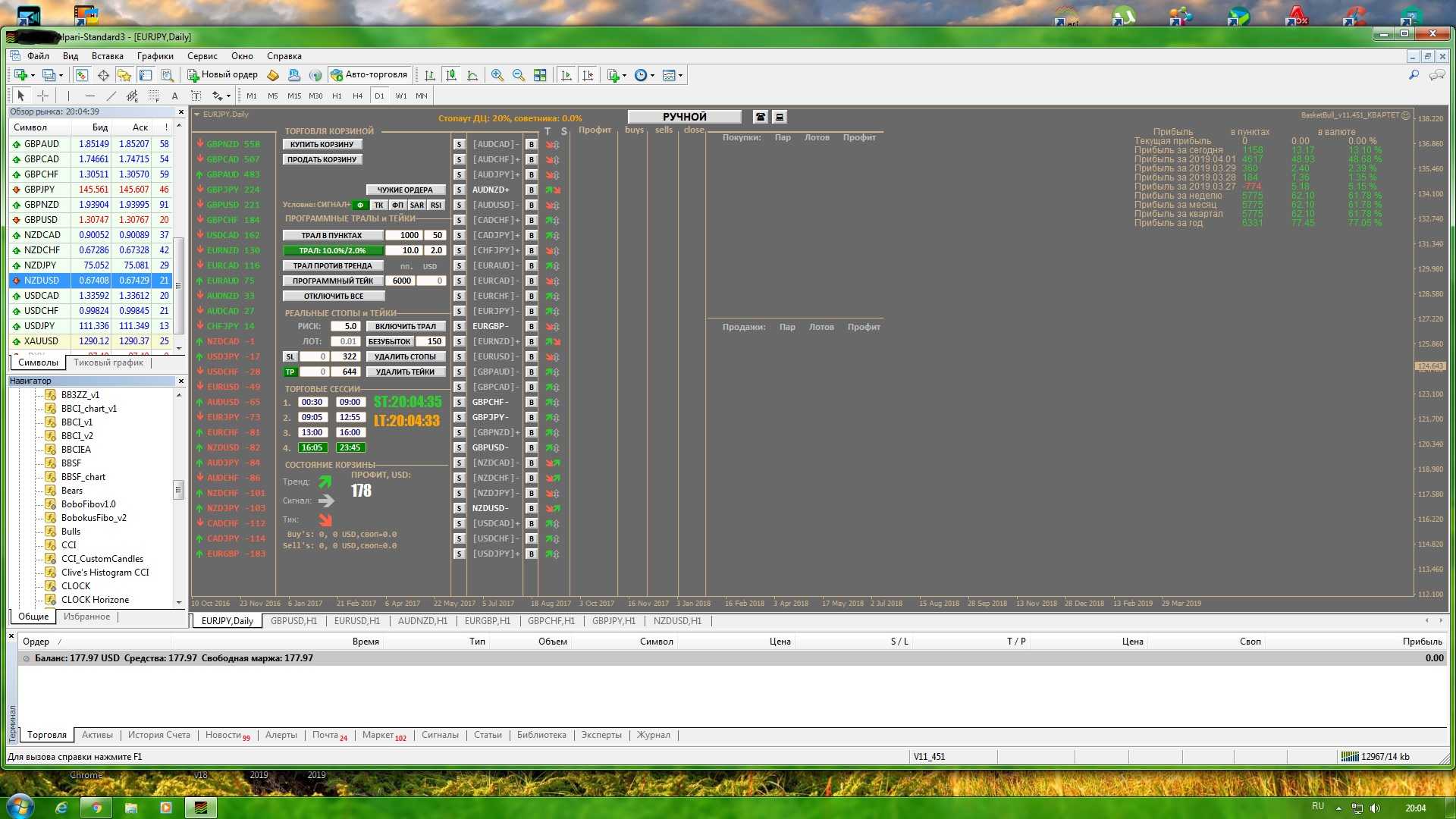1456x819 pixels.
Task: Click КУПИТЬ КОРЗИНУ button
Action: [x=322, y=144]
